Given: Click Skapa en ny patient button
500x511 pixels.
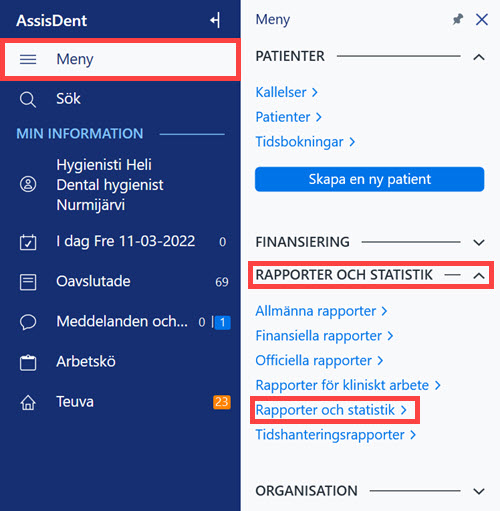Looking at the screenshot, I should pos(369,179).
